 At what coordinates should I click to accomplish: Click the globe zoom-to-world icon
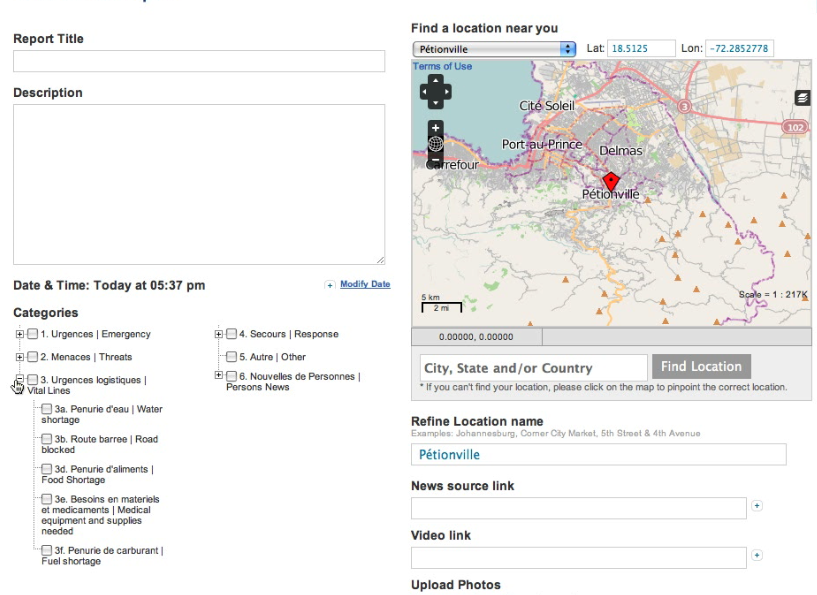click(x=435, y=144)
